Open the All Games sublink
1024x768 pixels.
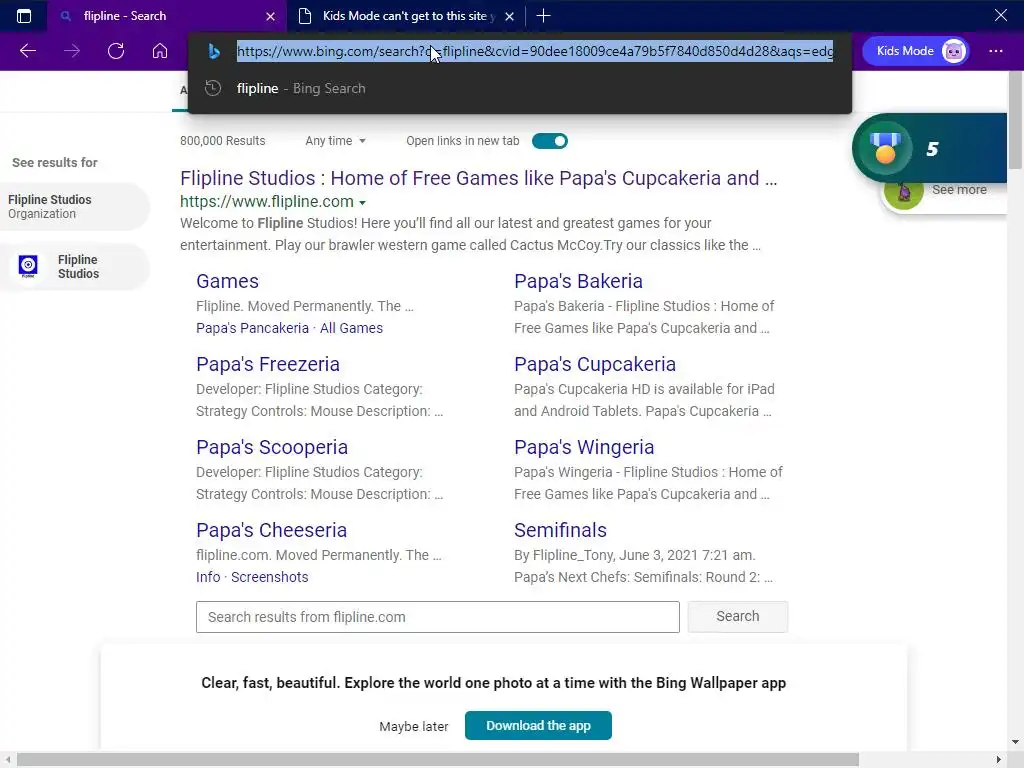(x=351, y=328)
